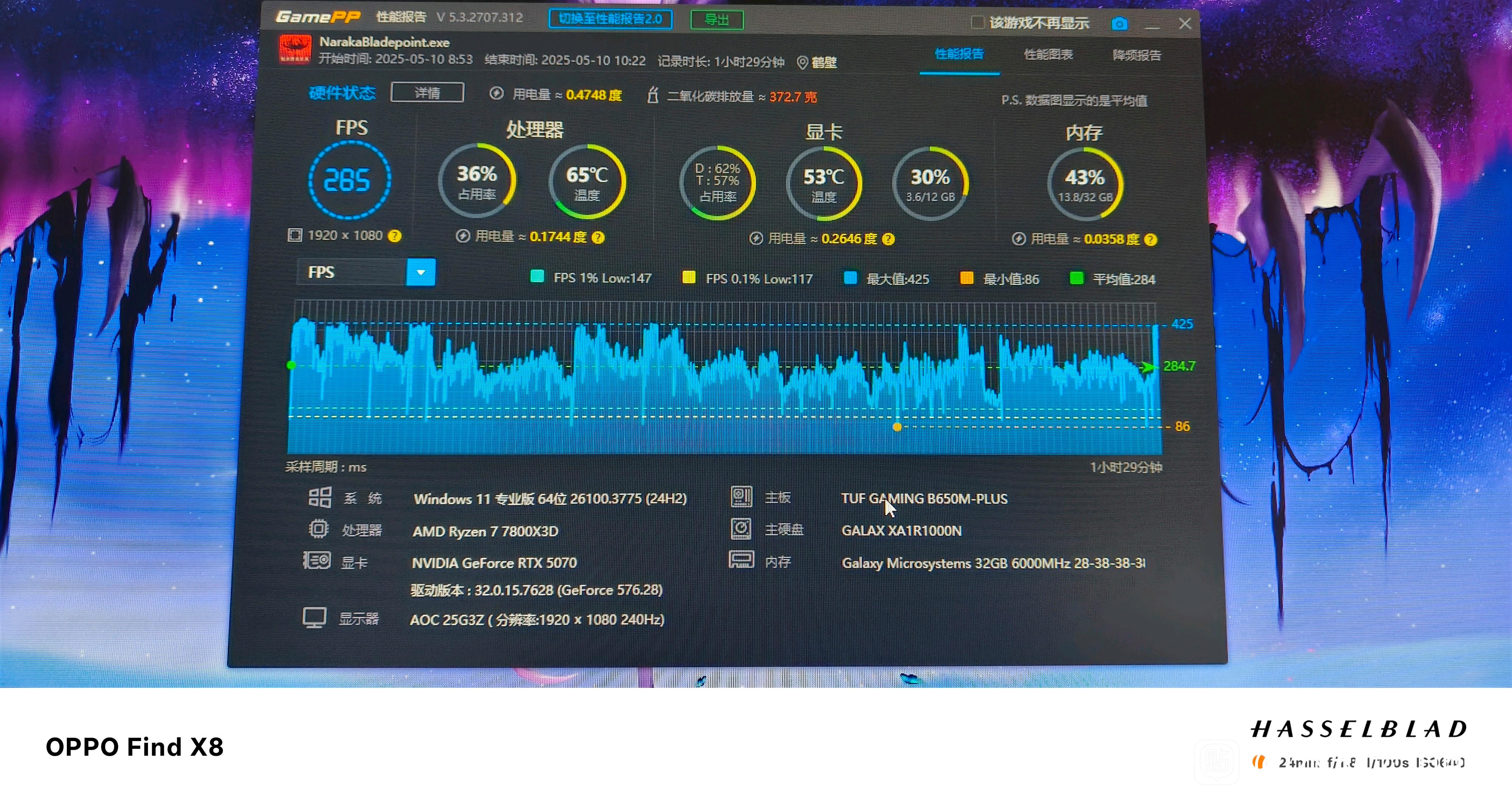Toggle 最小值:86 legend series
Screen dimensions: 1512x803
tap(1000, 279)
